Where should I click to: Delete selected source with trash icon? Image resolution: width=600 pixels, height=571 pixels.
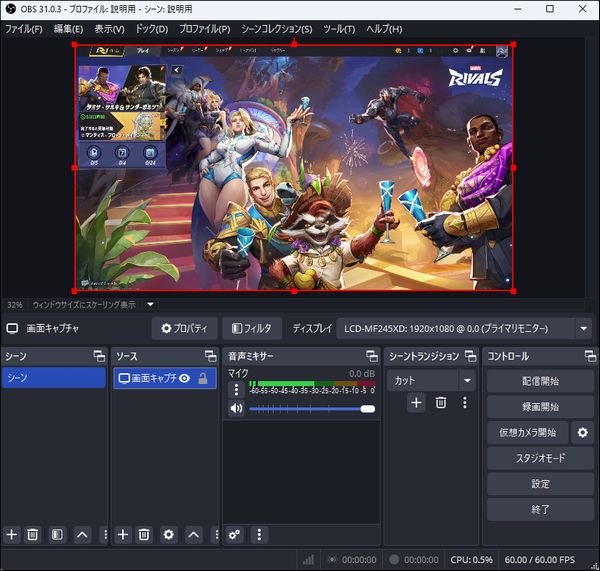point(144,534)
